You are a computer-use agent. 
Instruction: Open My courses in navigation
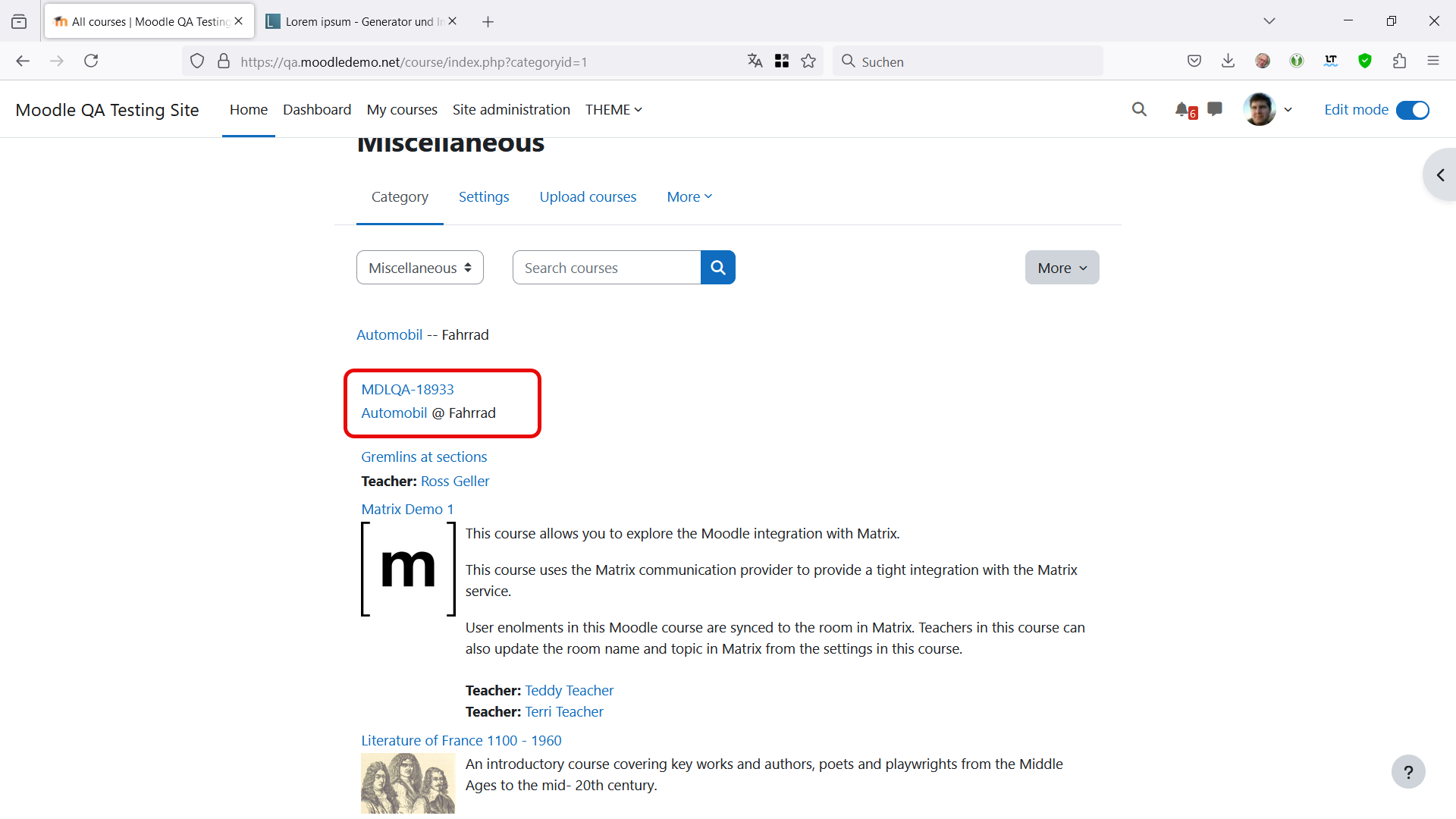[x=402, y=110]
